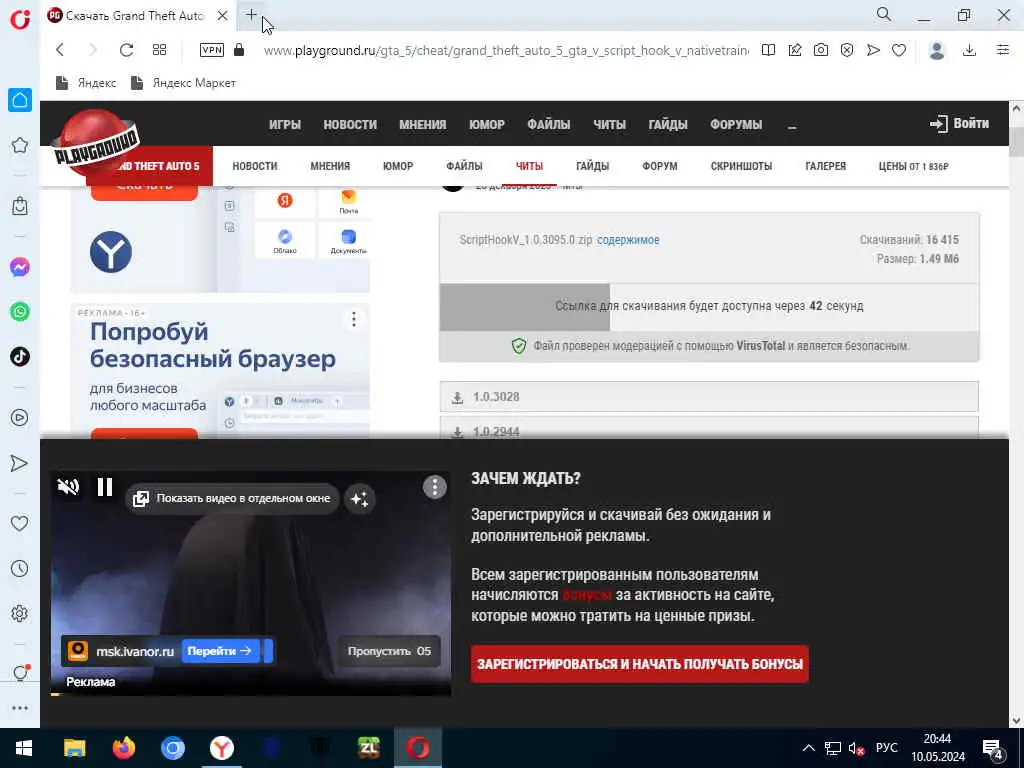Close the Grand Theft Auto tab
1024x768 pixels.
pyautogui.click(x=223, y=16)
